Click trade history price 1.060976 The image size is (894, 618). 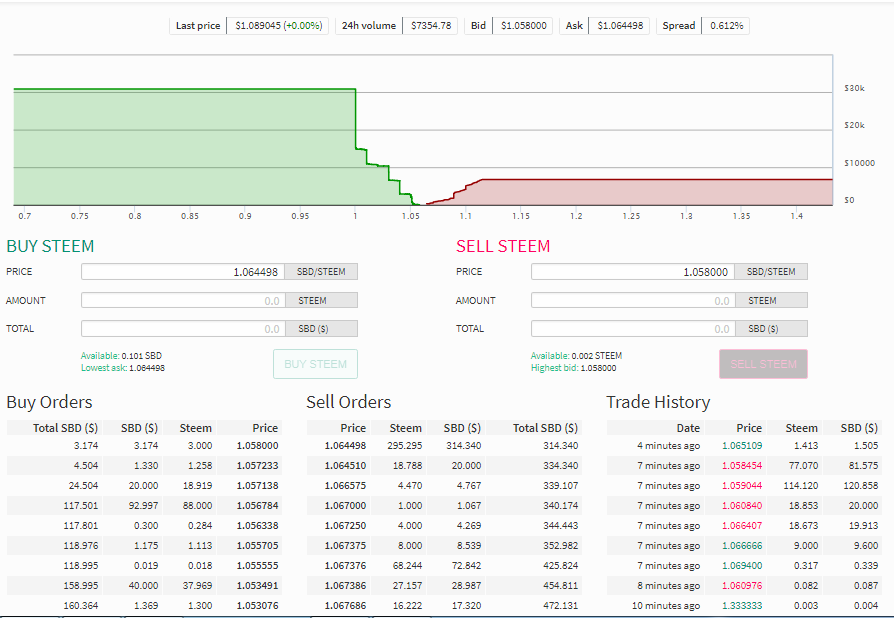pyautogui.click(x=742, y=585)
